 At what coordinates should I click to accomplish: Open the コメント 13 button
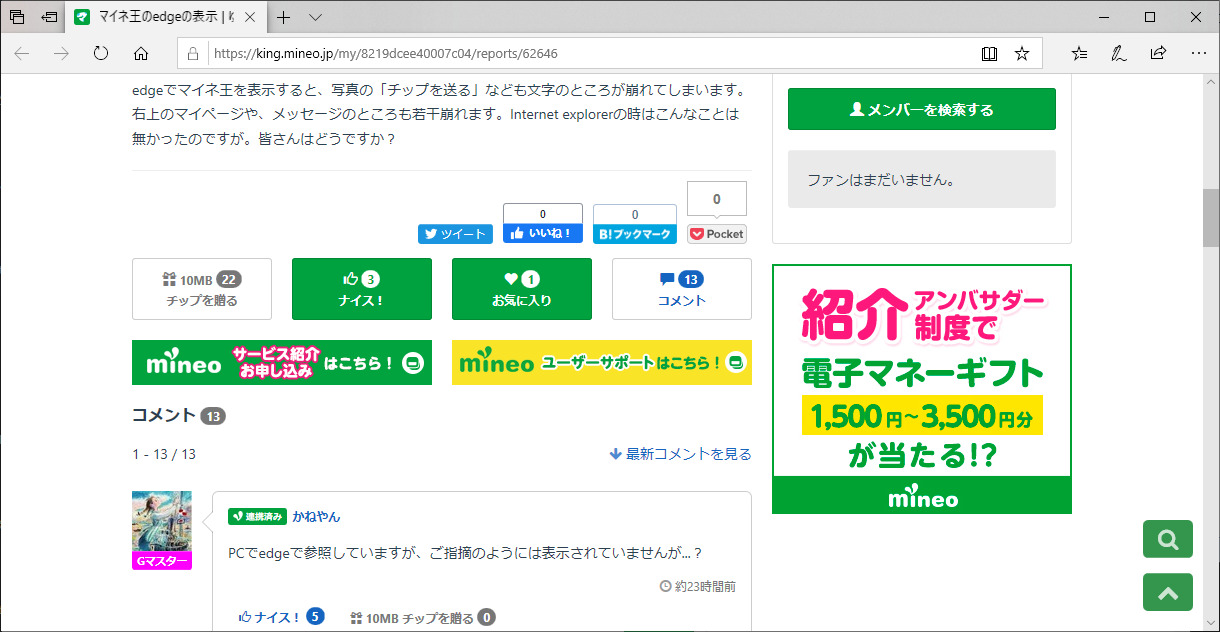[x=682, y=289]
